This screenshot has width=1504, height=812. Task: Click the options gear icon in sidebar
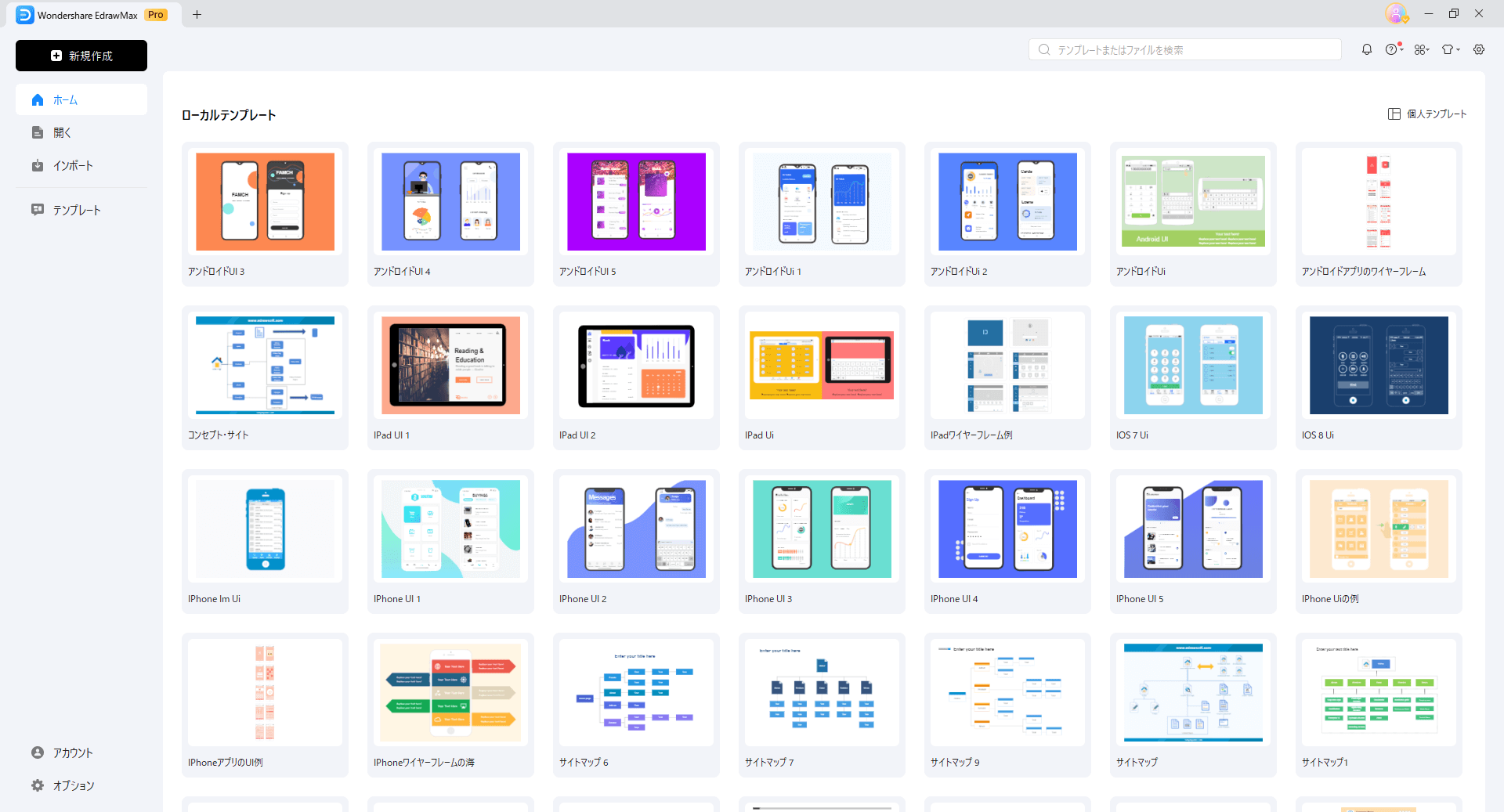tap(38, 785)
